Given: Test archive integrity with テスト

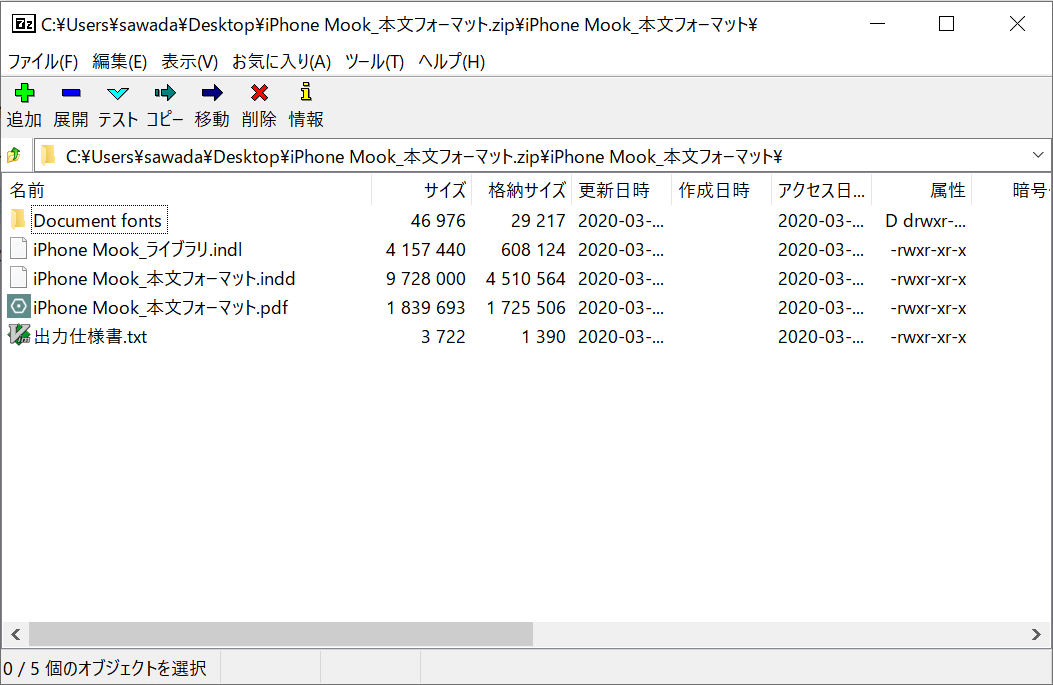Looking at the screenshot, I should point(117,103).
